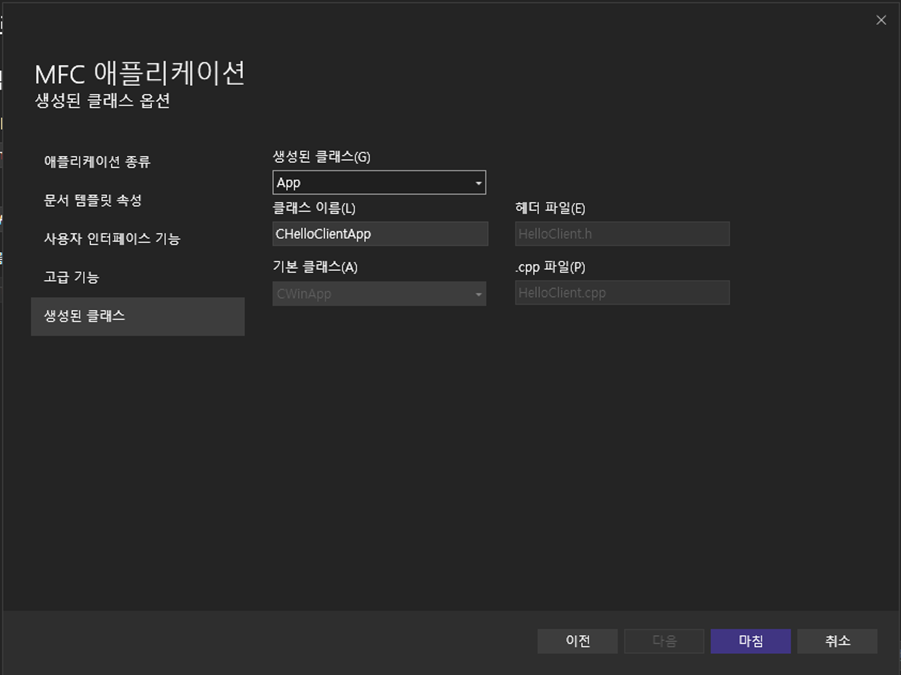Open the 문서 템플릿 속성 page
The width and height of the screenshot is (901, 675).
(x=138, y=200)
